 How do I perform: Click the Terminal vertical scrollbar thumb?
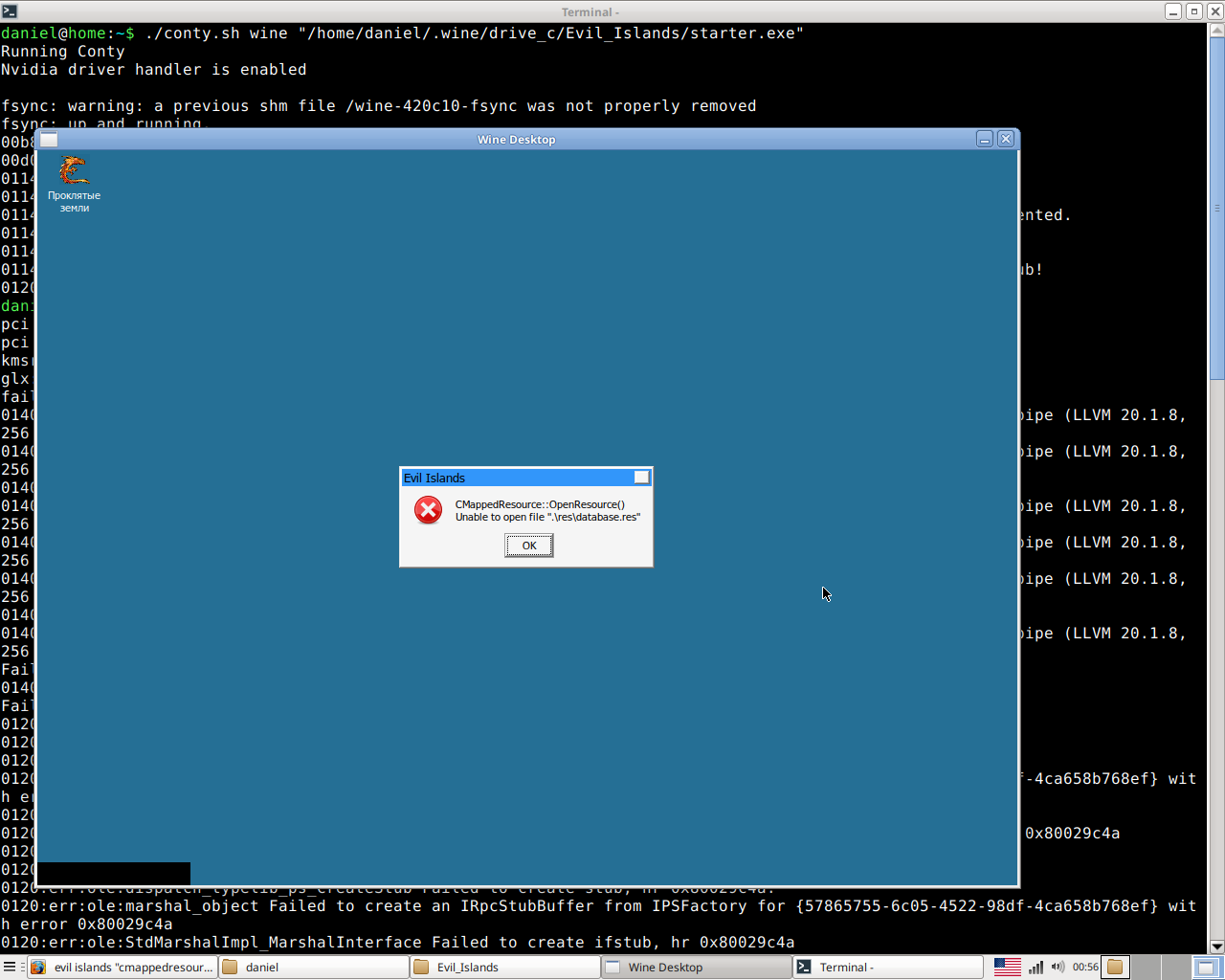[1217, 209]
